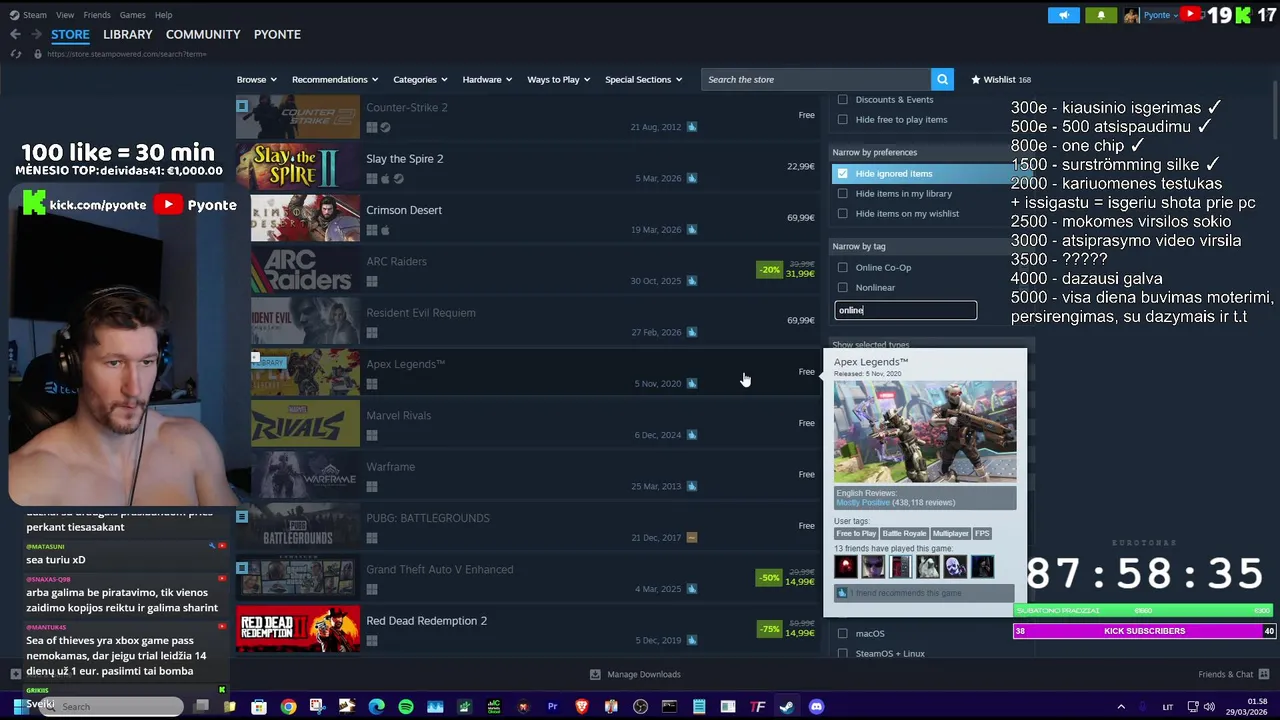Expand the Browse dropdown
Screen dimensions: 1280x720
click(x=257, y=79)
